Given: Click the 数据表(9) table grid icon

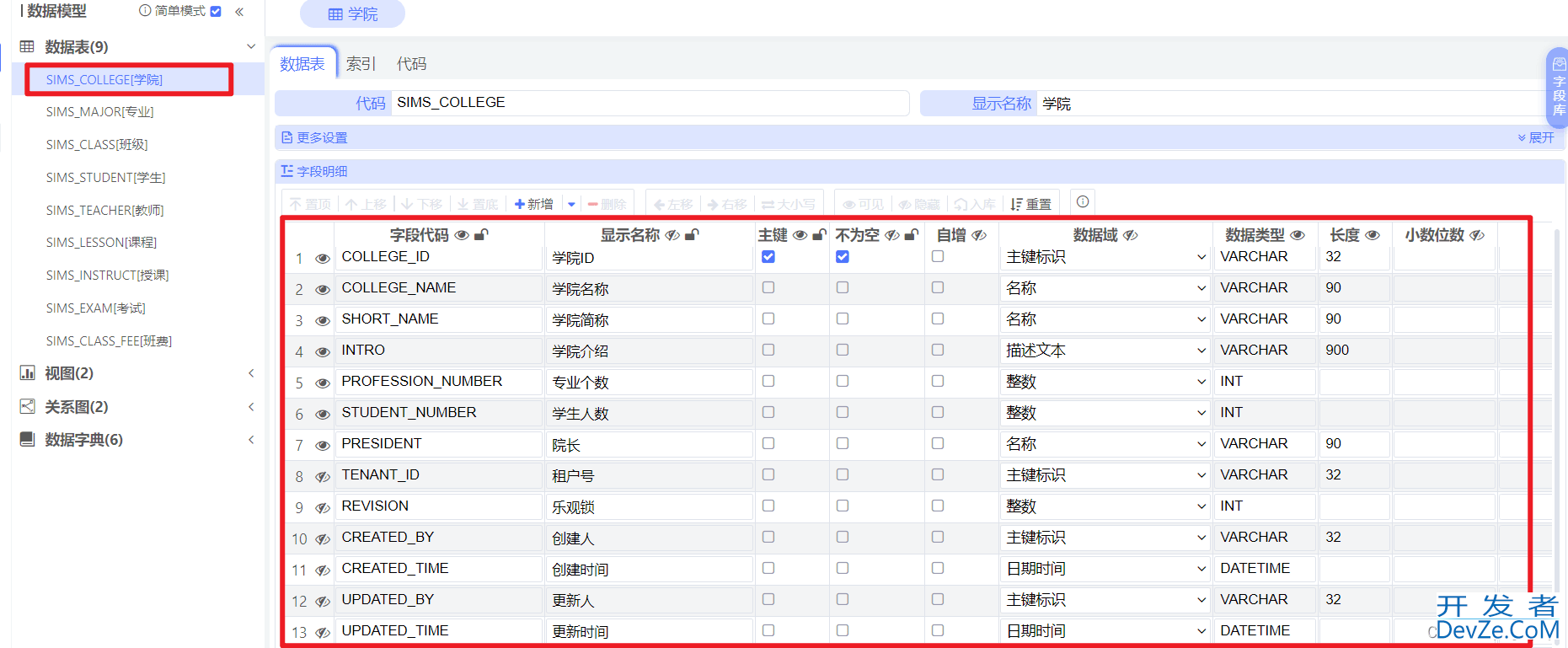Looking at the screenshot, I should click(27, 46).
